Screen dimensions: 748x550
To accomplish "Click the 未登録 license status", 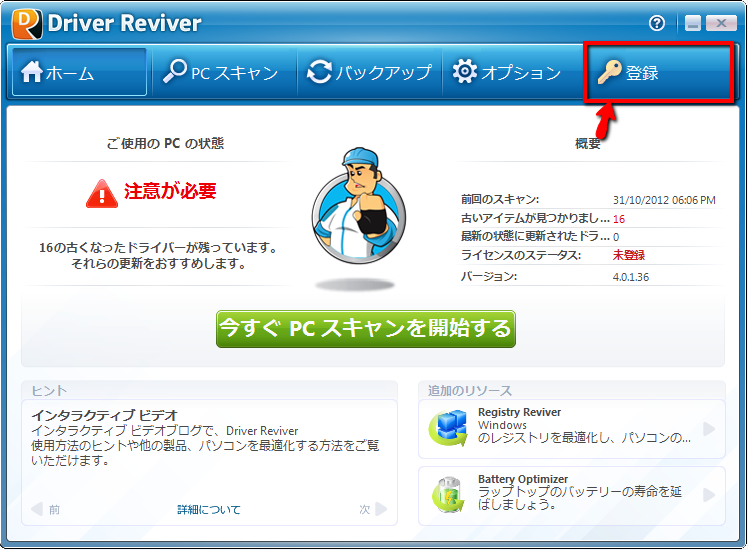I will (x=629, y=255).
